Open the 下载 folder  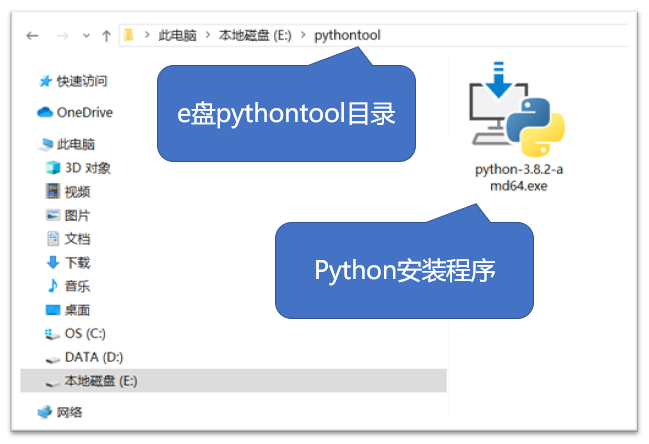[x=77, y=262]
